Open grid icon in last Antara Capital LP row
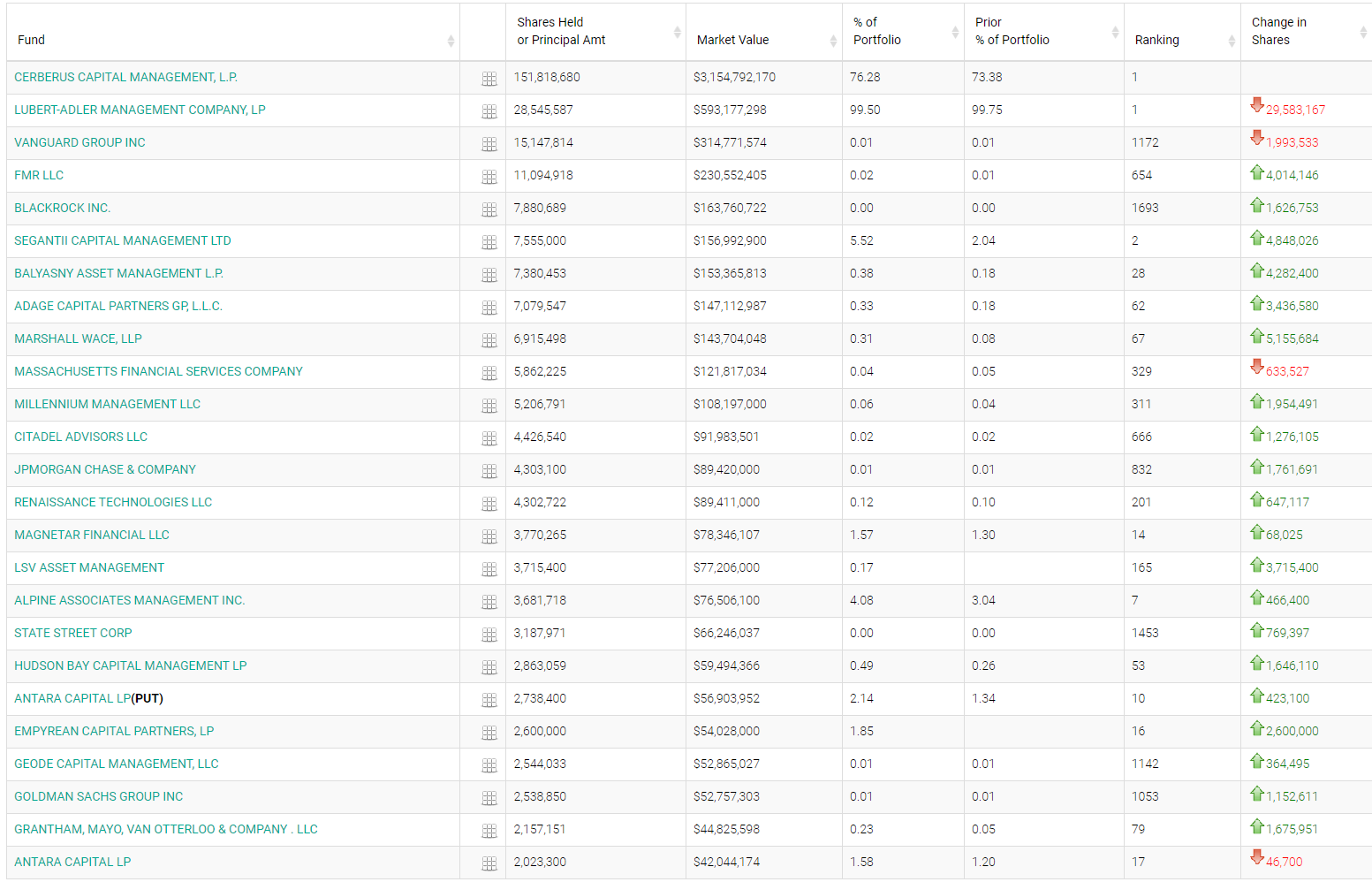Viewport: 1372px width, 882px height. (489, 863)
